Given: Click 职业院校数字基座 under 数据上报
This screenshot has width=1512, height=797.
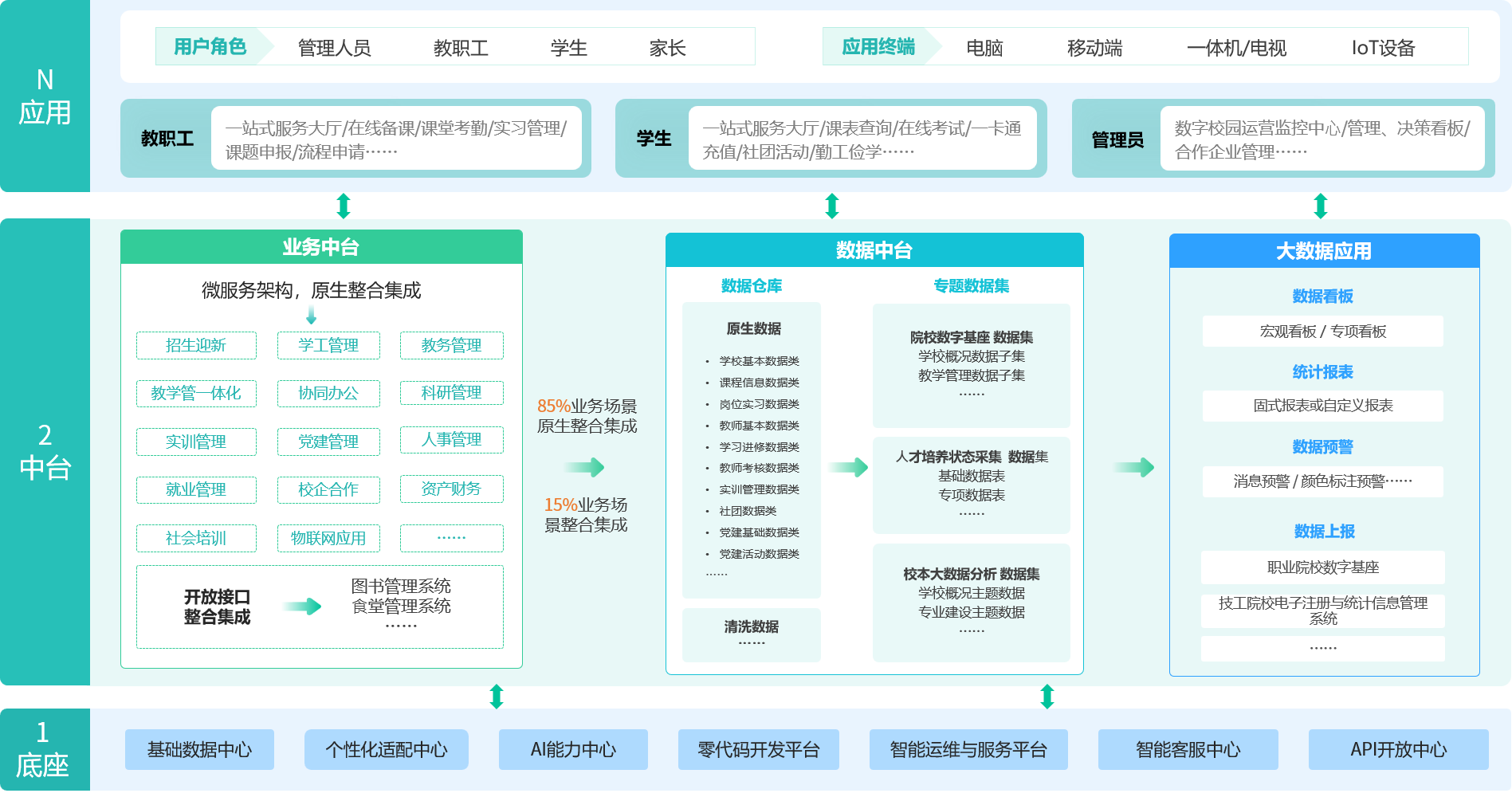Looking at the screenshot, I should pos(1322,567).
